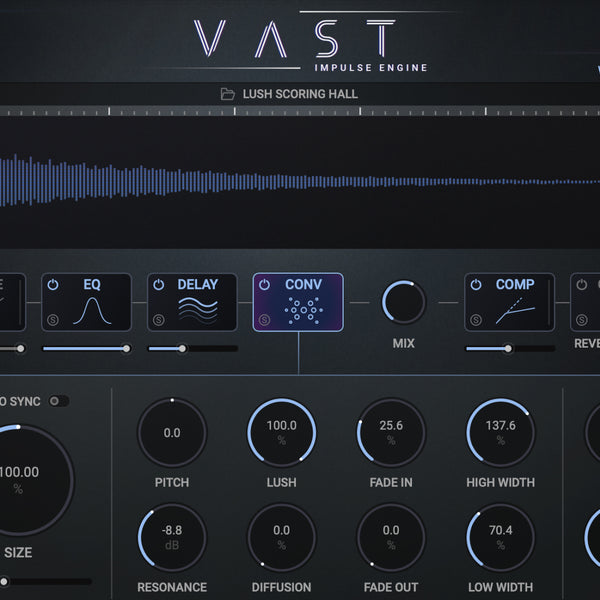Click the SIZE knob
This screenshot has height=600, width=600.
tap(18, 480)
